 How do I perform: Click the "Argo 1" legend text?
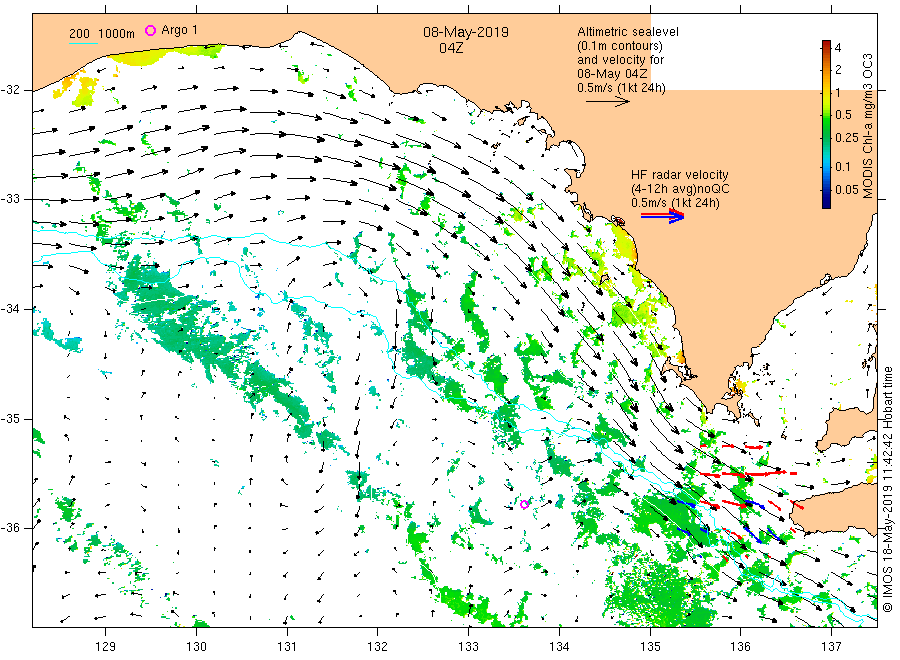coord(180,30)
